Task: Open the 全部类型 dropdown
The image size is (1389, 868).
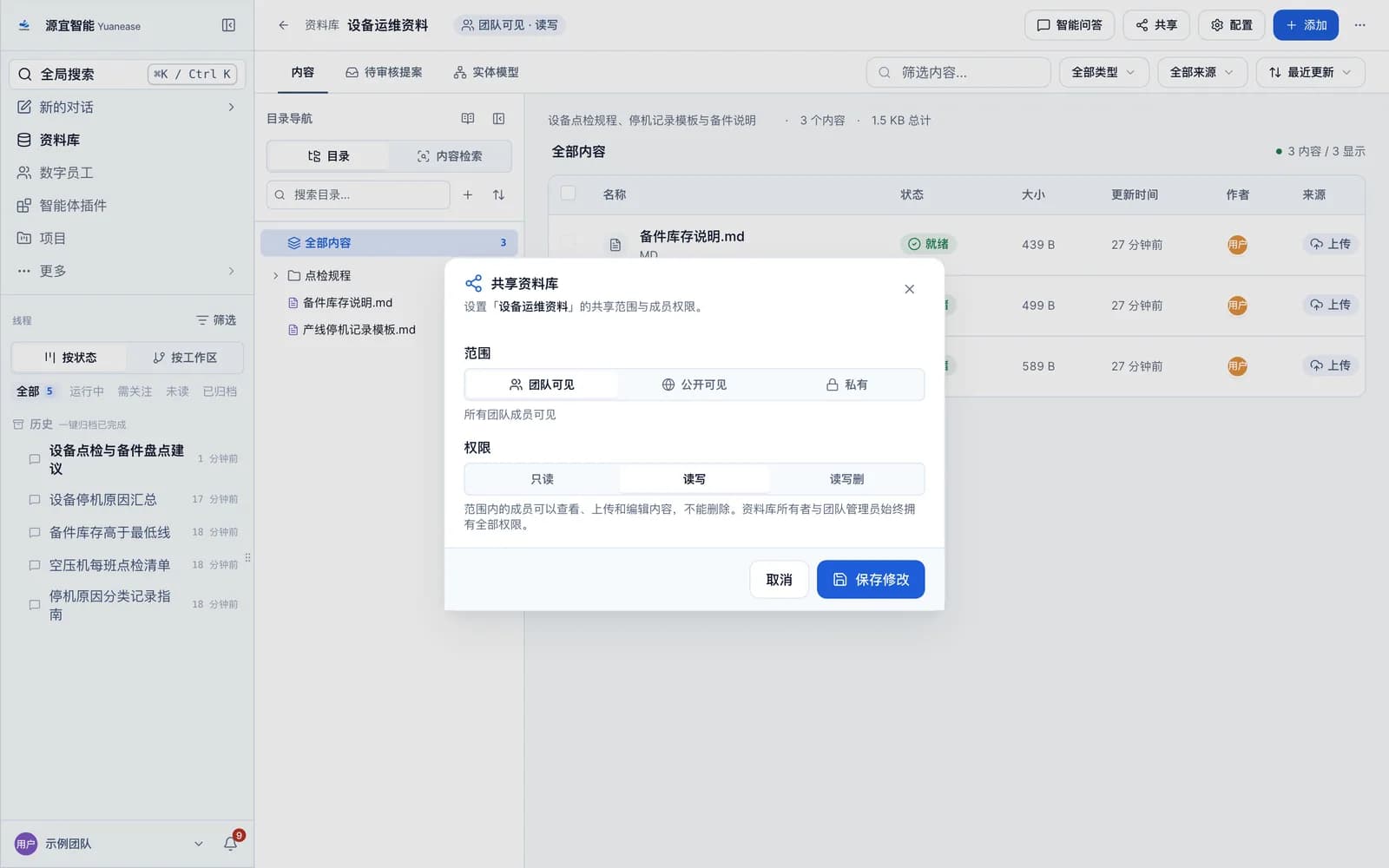Action: (1103, 72)
